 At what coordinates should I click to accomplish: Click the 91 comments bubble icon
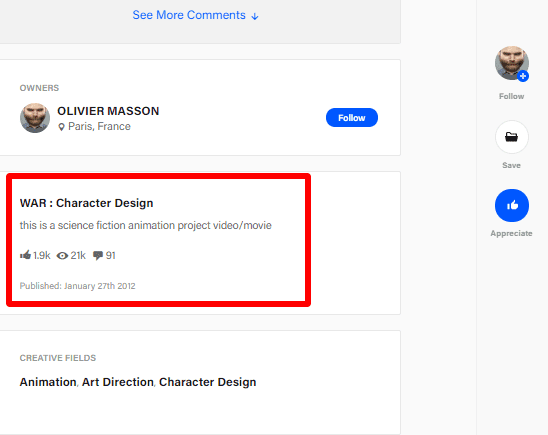98,256
